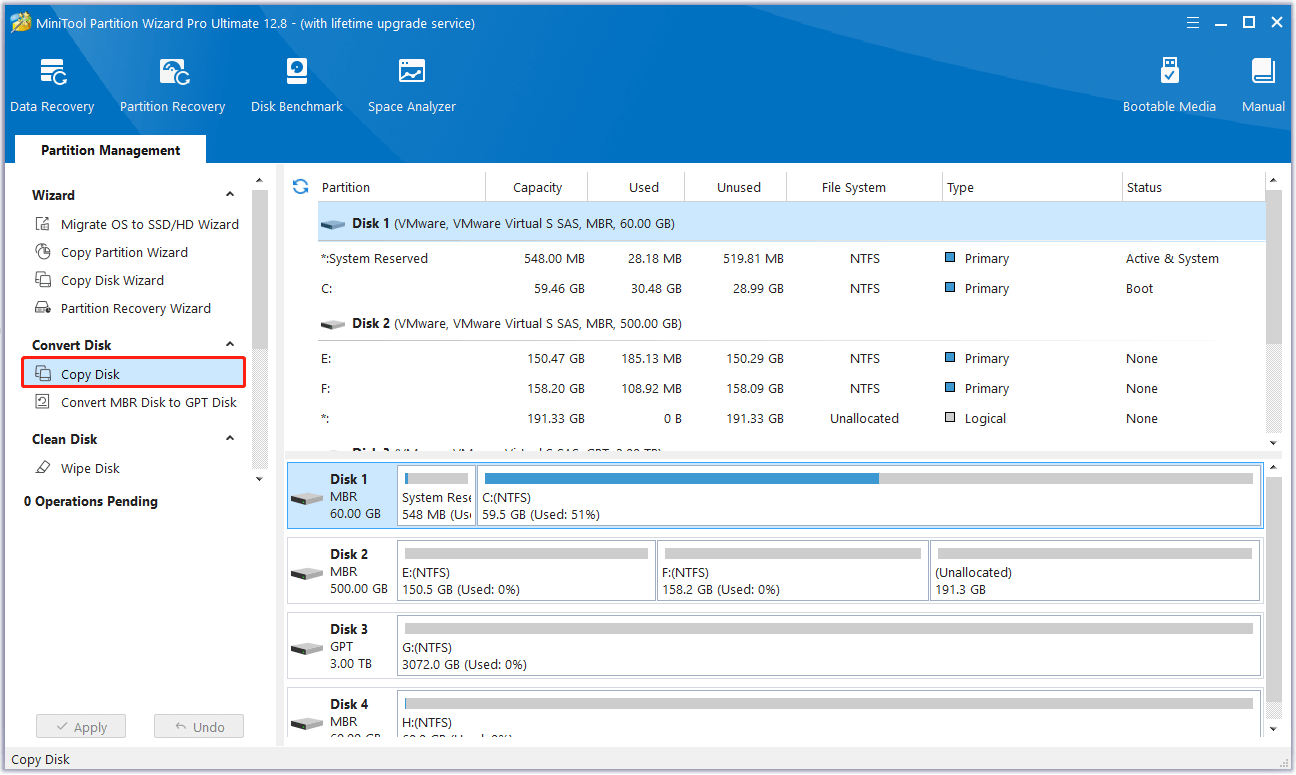This screenshot has width=1296, height=775.
Task: Click the Disk 1 drive icon in the disk map
Action: click(307, 498)
